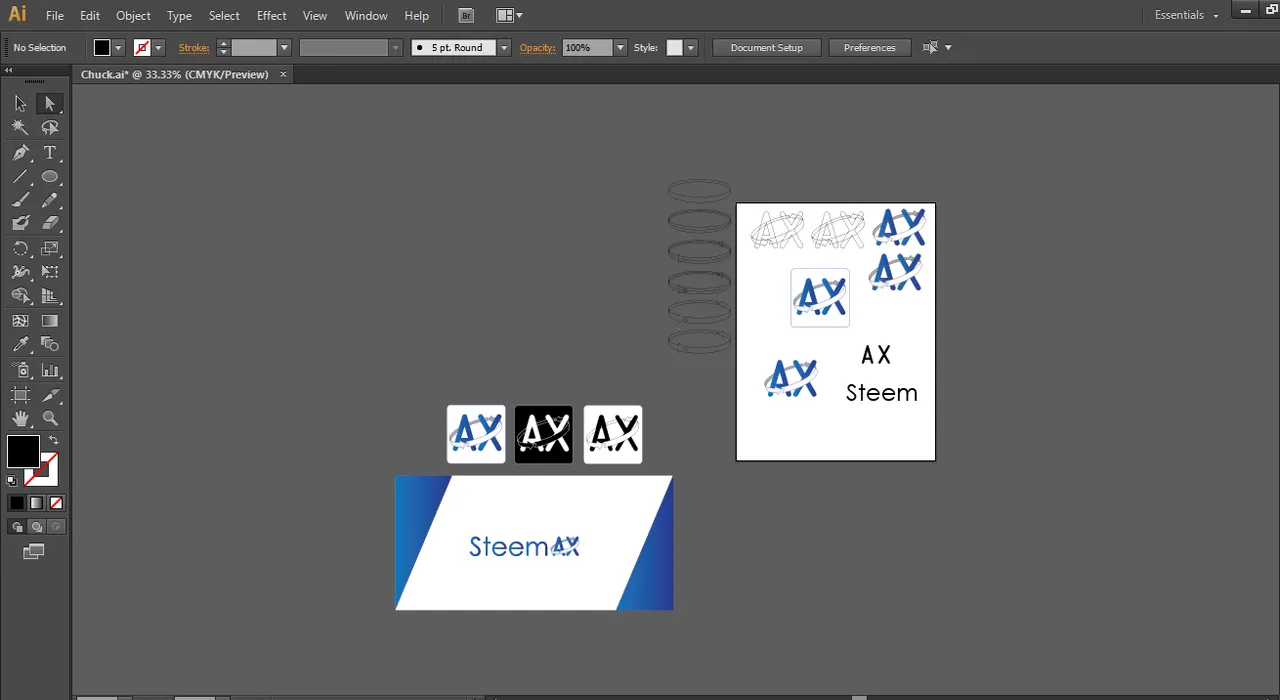Select the Free Transform tool
This screenshot has width=1280, height=700.
pyautogui.click(x=50, y=272)
